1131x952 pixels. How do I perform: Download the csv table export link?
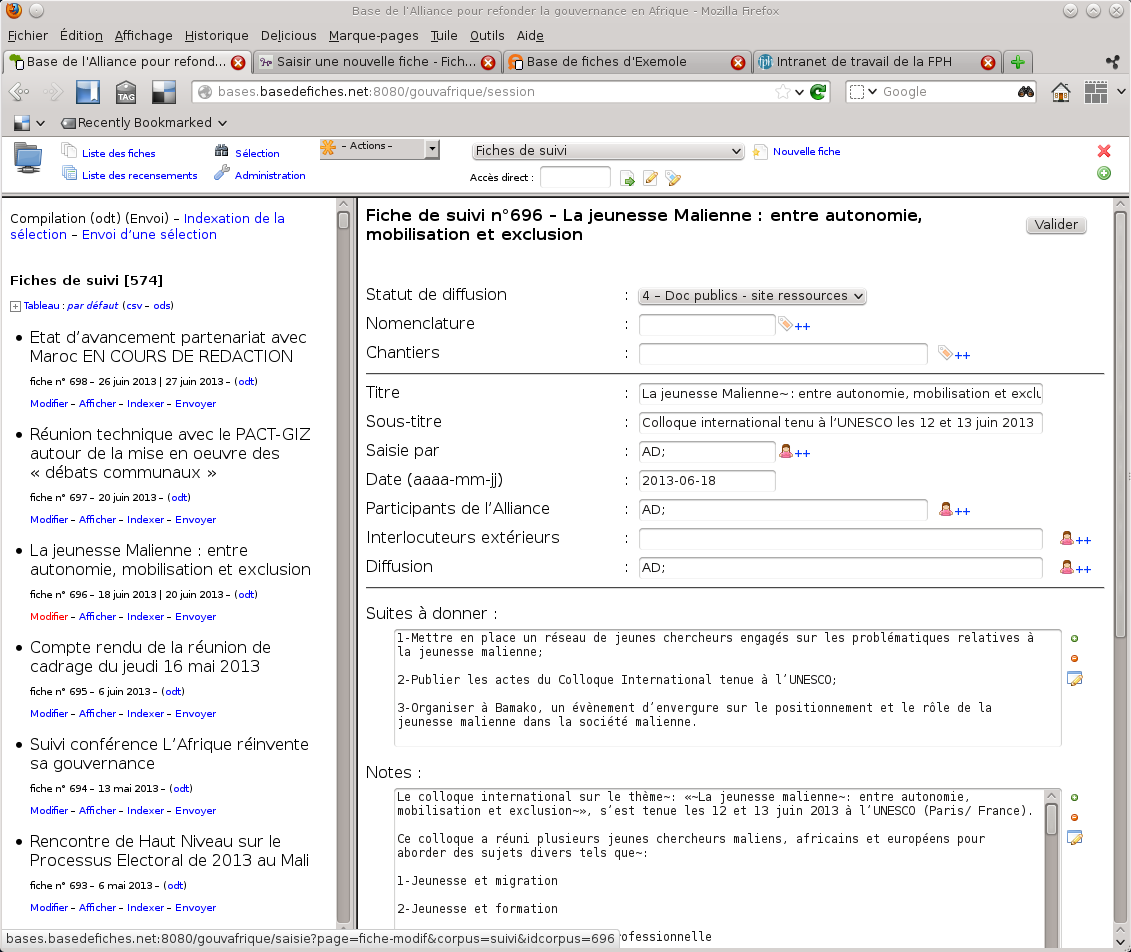[134, 306]
